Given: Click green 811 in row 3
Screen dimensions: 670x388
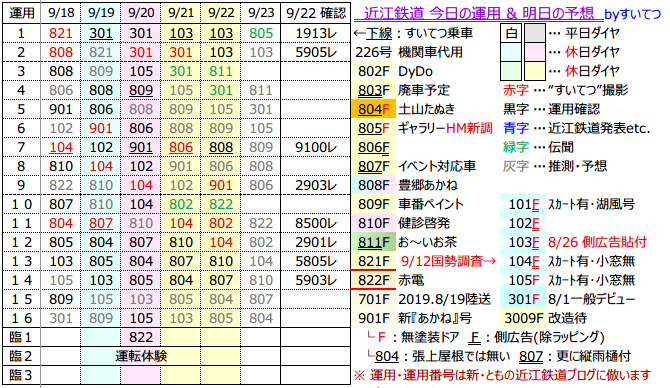Looking at the screenshot, I should click(221, 71).
